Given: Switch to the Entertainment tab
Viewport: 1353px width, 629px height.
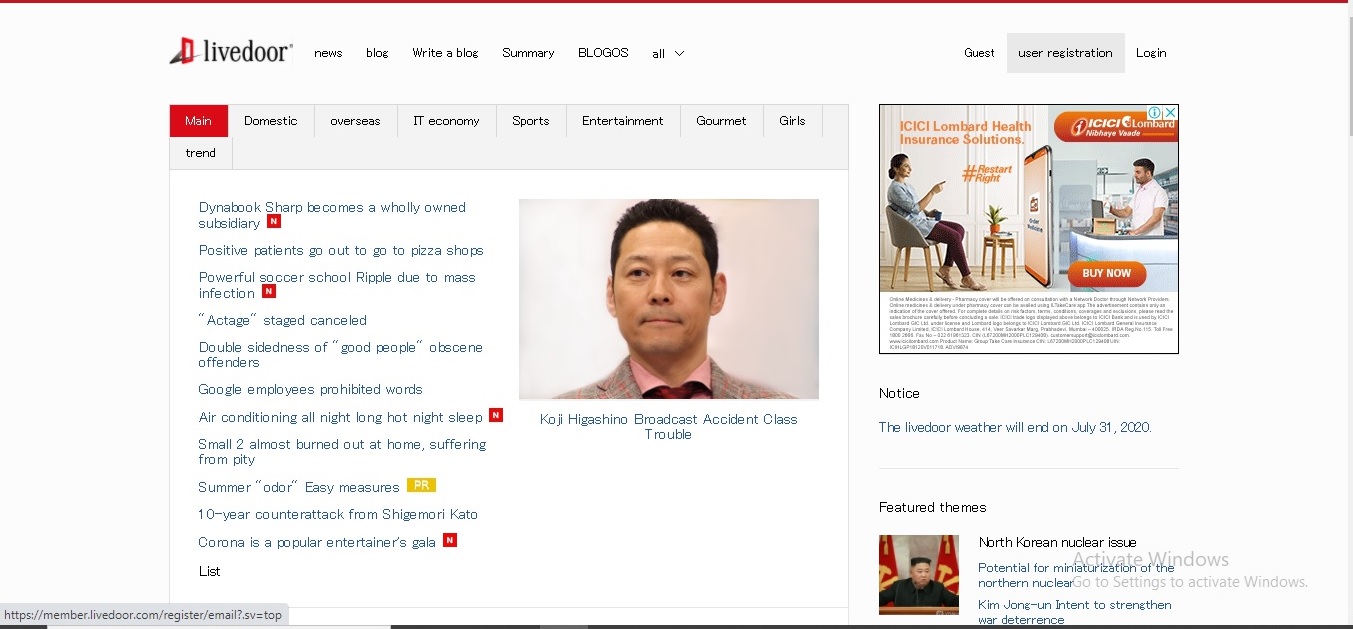Looking at the screenshot, I should point(623,121).
